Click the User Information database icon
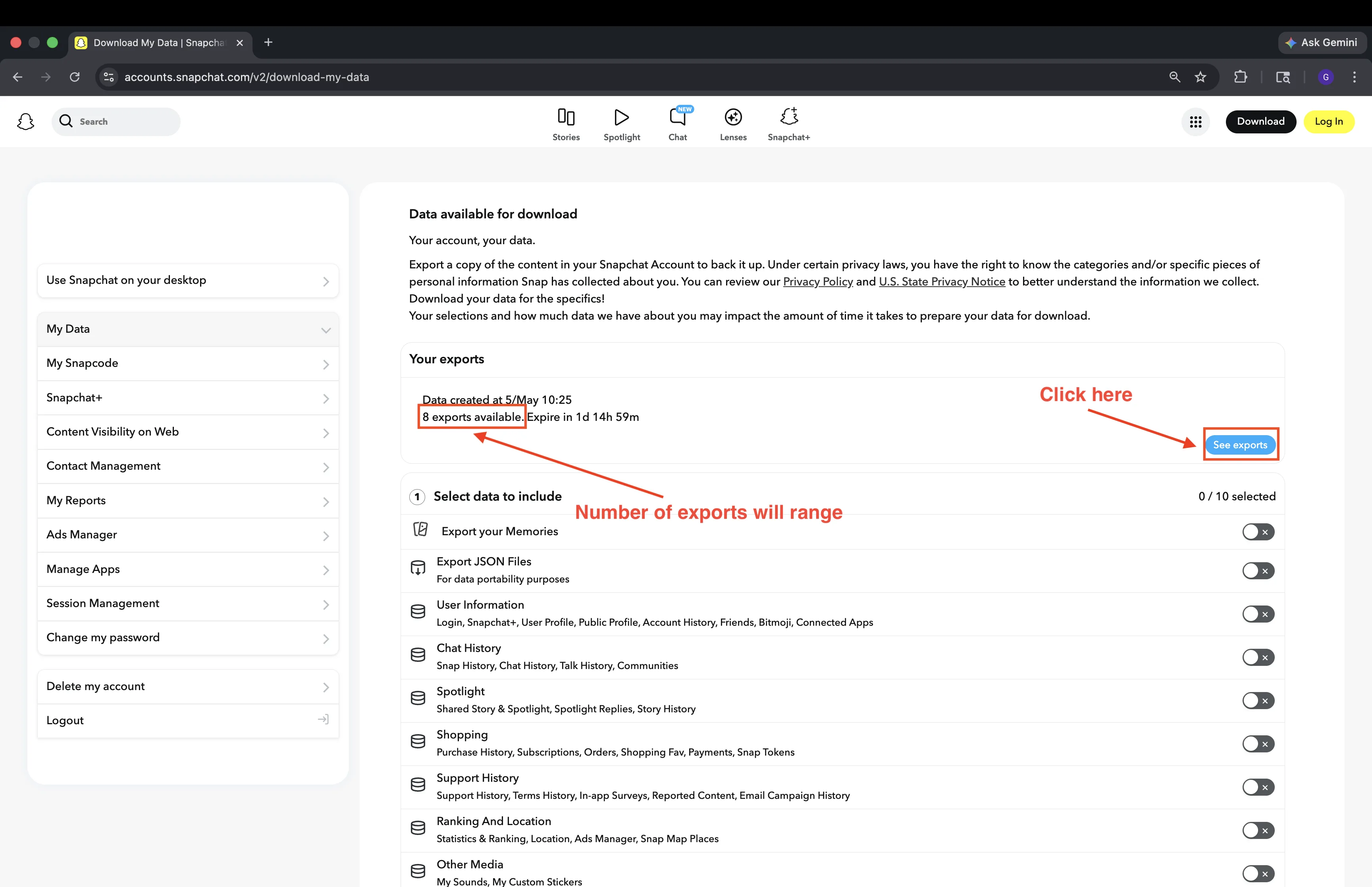Viewport: 1372px width, 887px height. (418, 612)
